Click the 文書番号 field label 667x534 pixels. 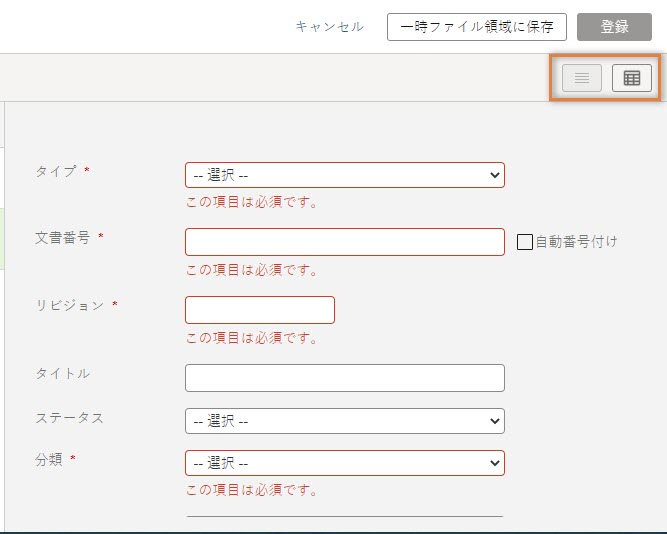(x=63, y=238)
